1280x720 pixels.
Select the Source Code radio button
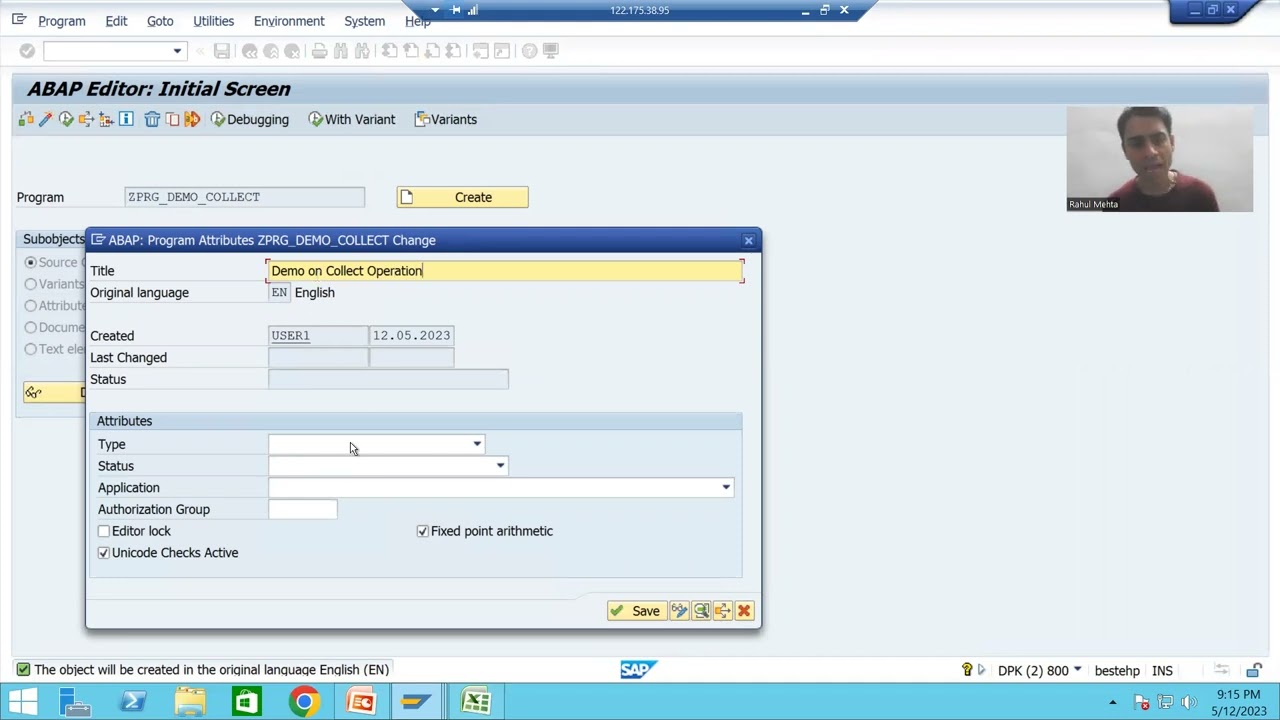31,262
